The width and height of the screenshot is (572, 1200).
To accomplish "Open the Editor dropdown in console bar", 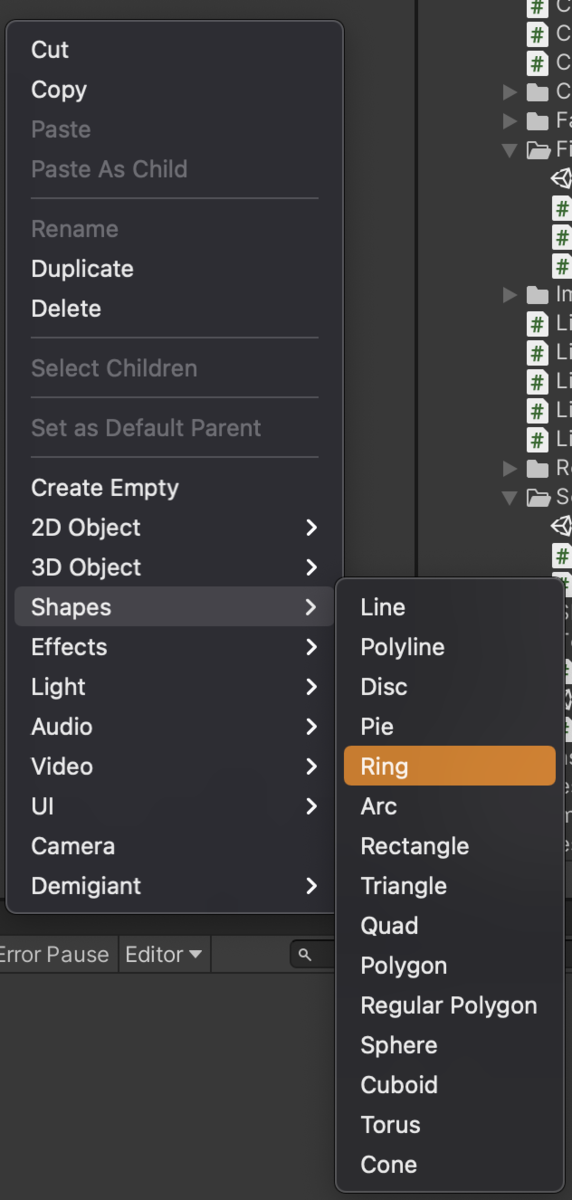I will tap(163, 955).
